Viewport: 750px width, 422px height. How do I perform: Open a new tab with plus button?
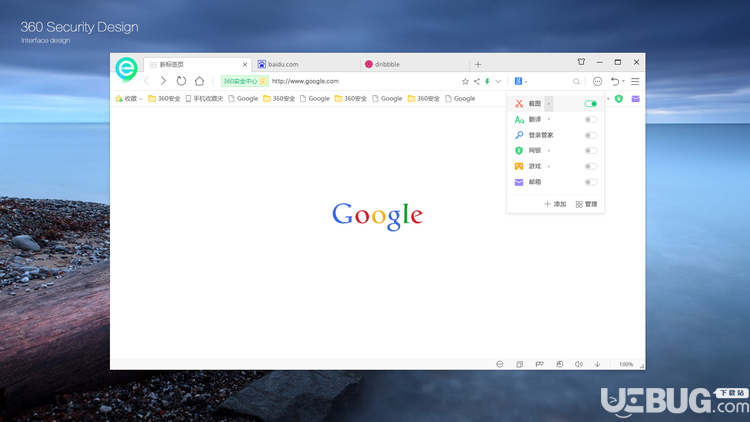(478, 64)
